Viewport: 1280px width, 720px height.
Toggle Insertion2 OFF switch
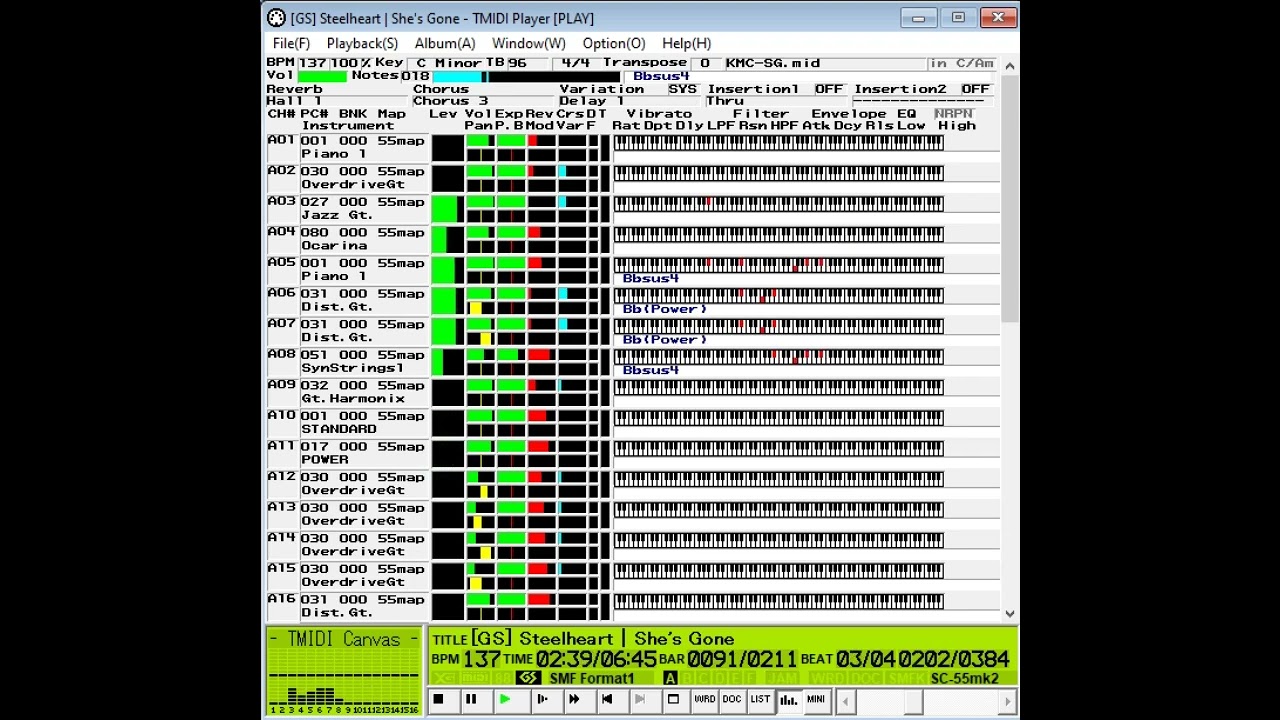[x=975, y=89]
